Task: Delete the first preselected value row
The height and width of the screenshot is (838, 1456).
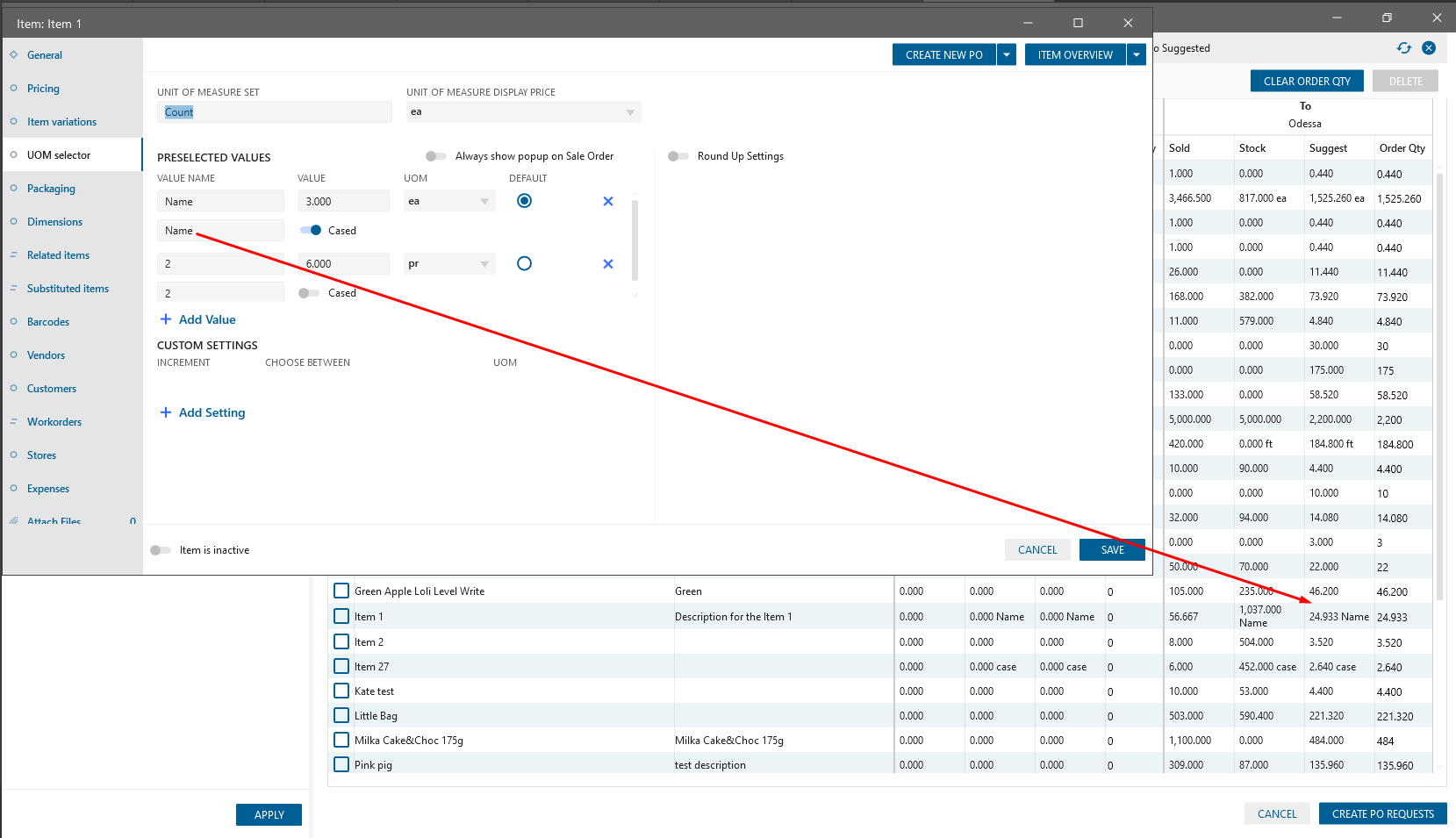Action: click(x=608, y=201)
